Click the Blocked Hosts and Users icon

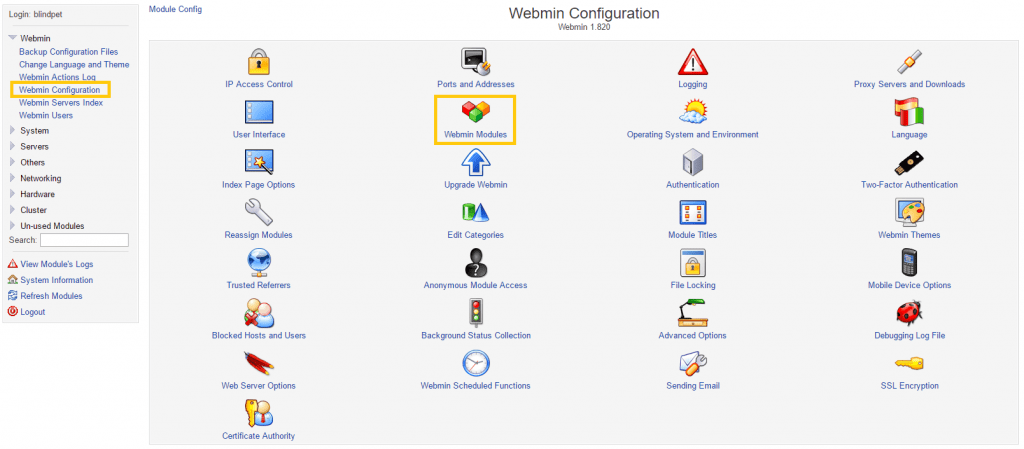(259, 313)
